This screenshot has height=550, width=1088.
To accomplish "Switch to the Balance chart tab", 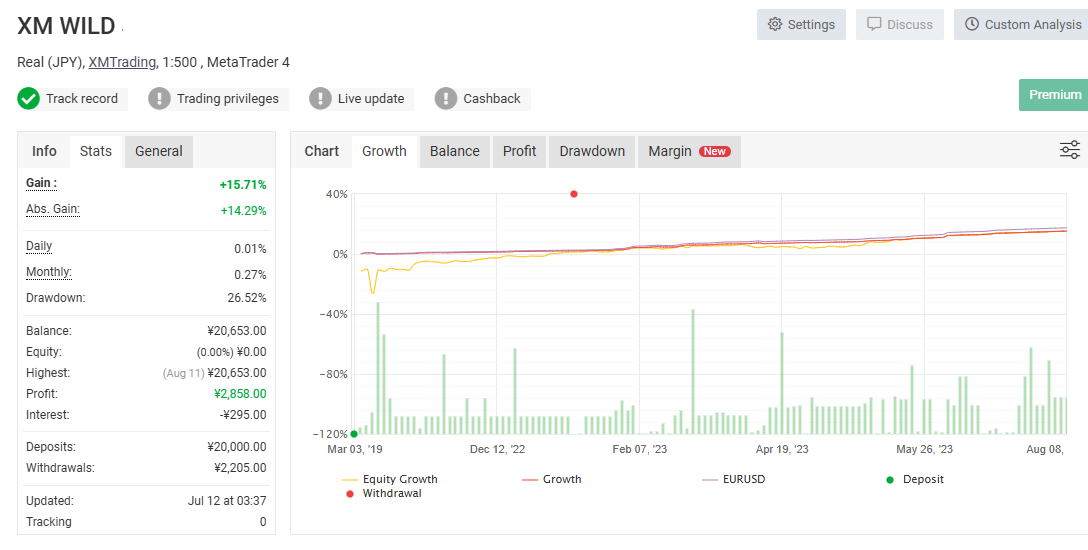I will (x=454, y=151).
